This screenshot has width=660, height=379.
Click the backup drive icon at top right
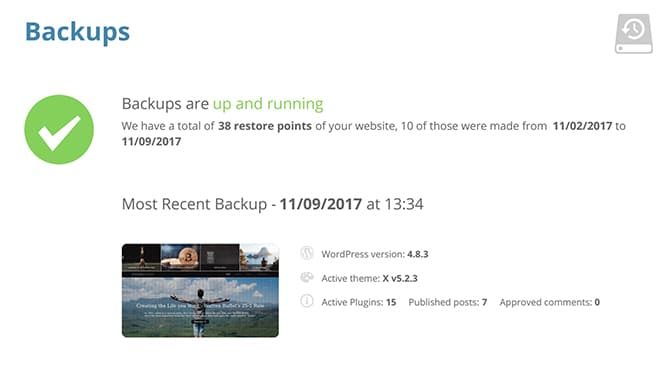click(634, 34)
